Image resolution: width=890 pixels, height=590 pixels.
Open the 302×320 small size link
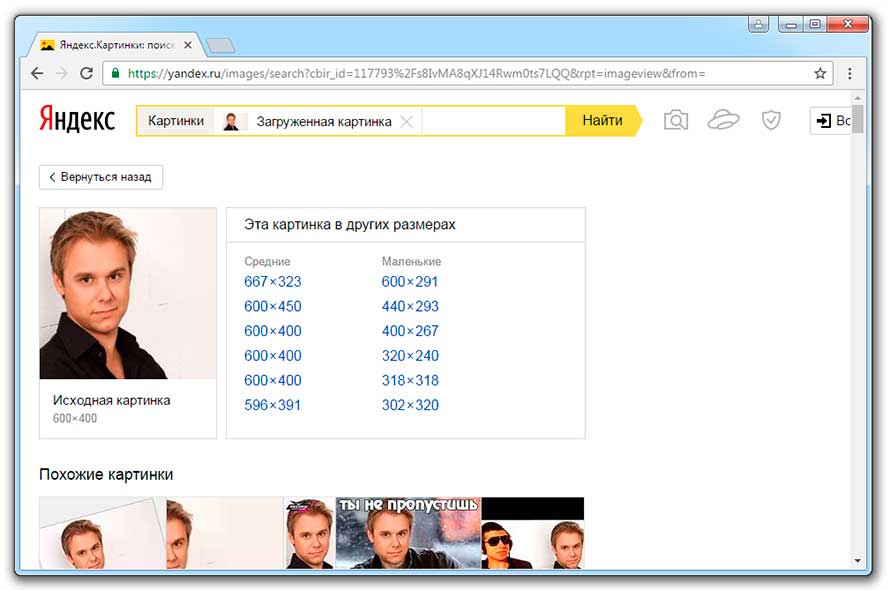pyautogui.click(x=410, y=405)
